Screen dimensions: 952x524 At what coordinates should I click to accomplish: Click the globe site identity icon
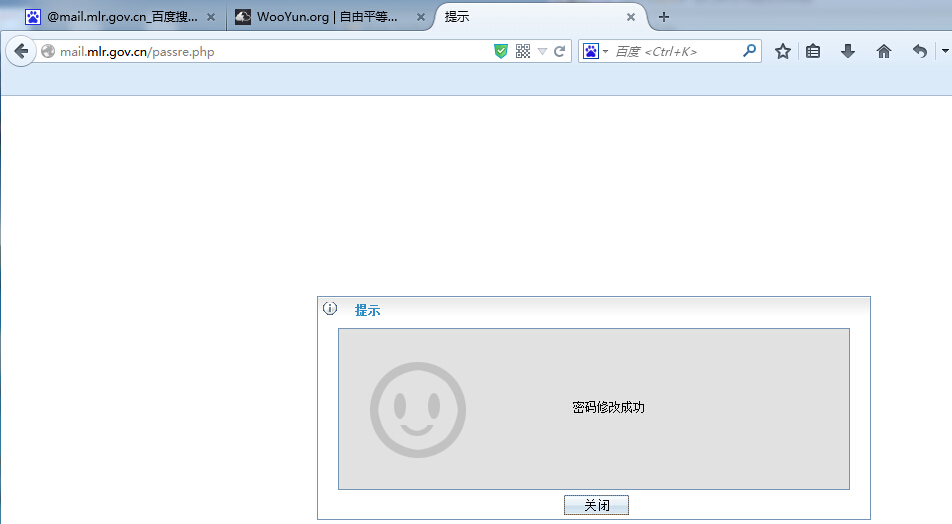coord(48,52)
